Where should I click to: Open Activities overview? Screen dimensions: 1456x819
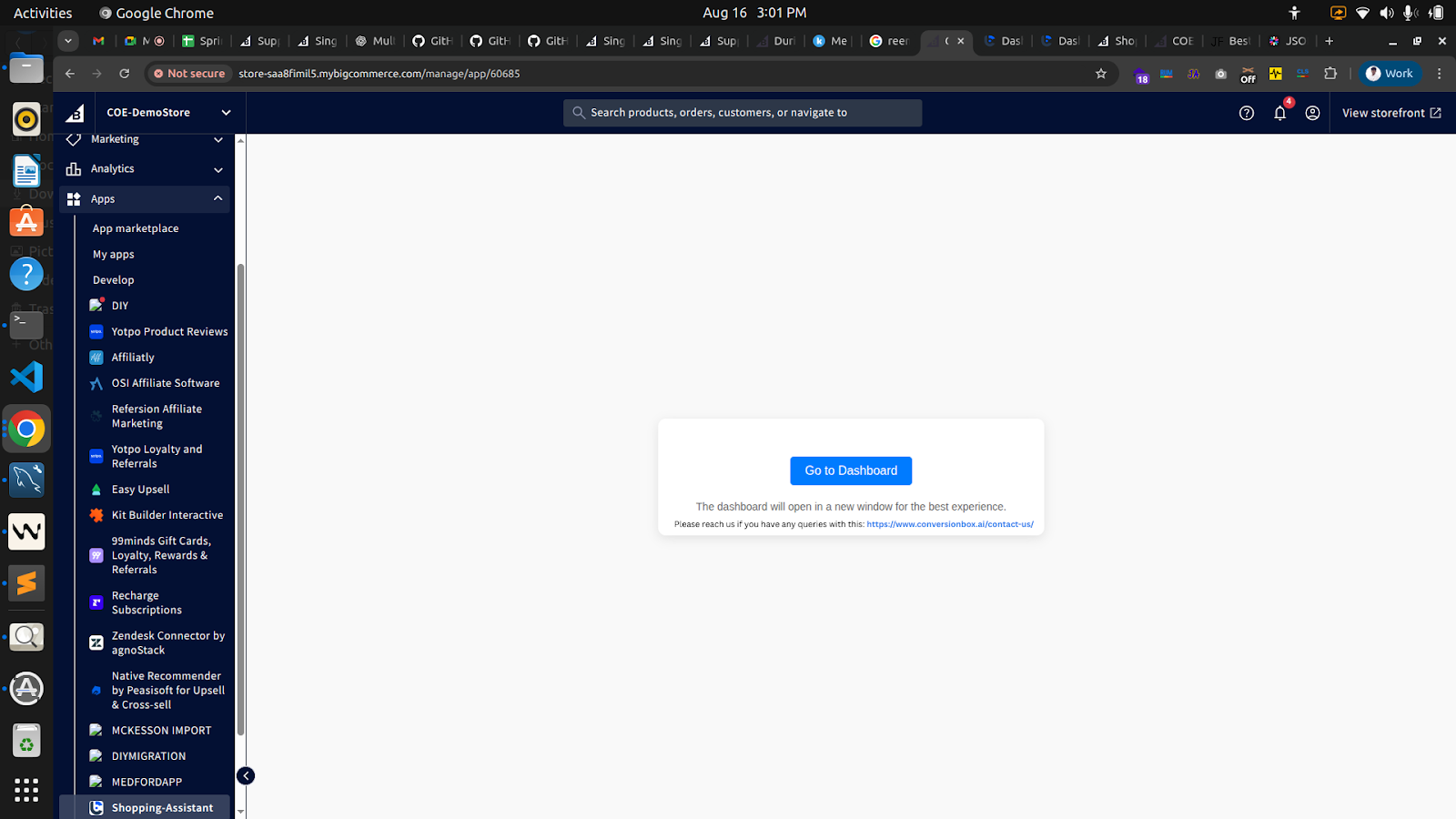43,13
